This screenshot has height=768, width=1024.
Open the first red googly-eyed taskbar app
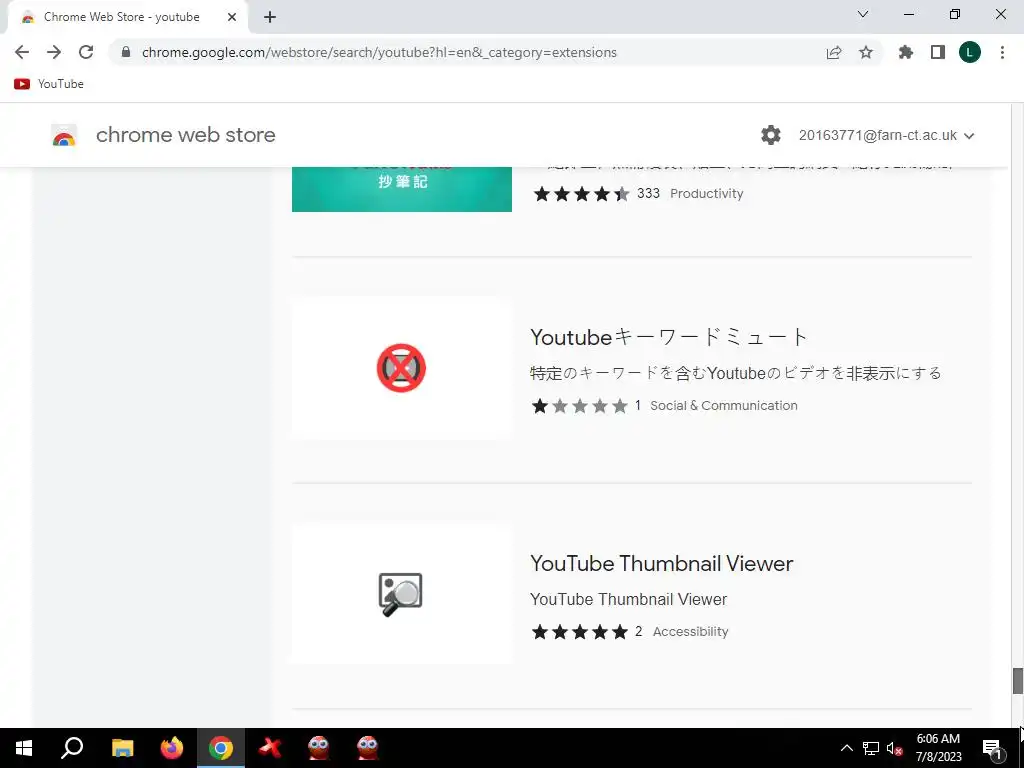point(319,748)
